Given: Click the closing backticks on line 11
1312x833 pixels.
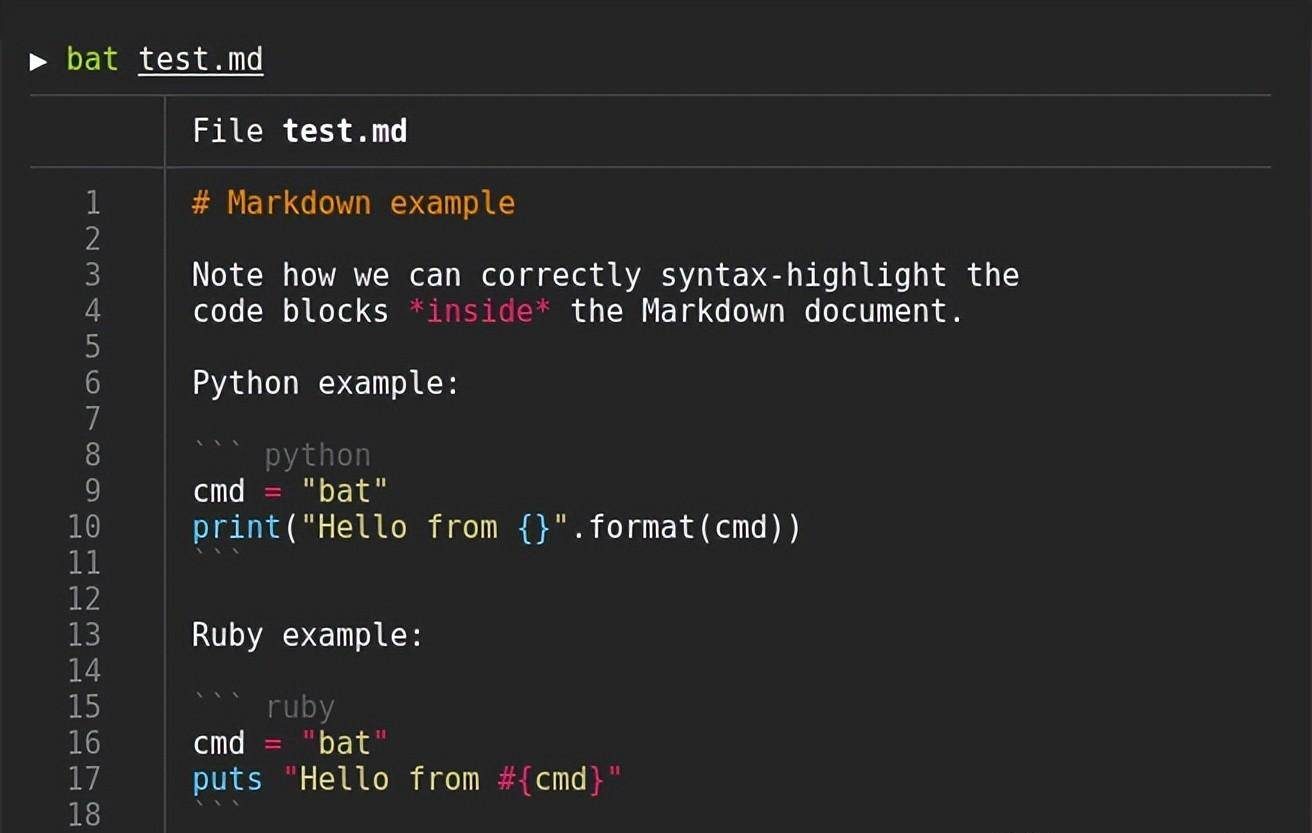Looking at the screenshot, I should click(217, 553).
